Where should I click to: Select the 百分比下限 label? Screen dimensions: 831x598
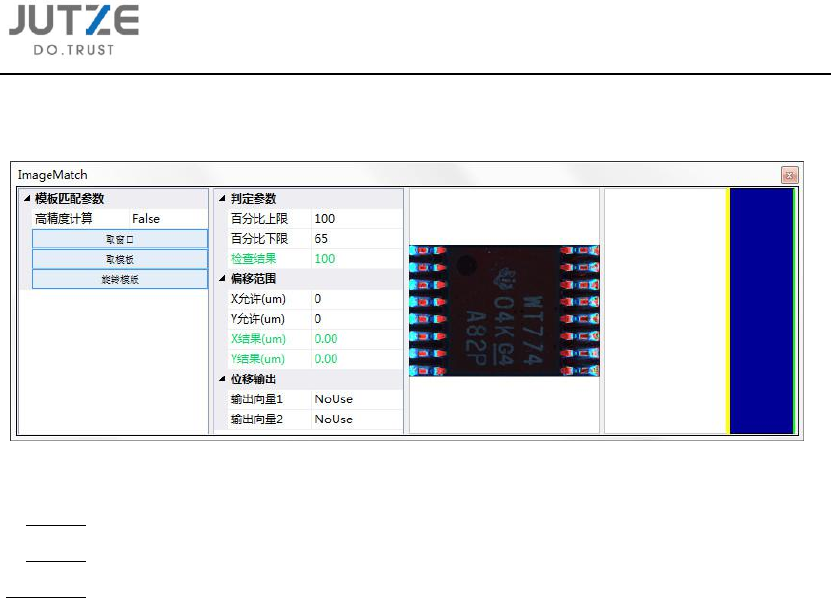(259, 239)
